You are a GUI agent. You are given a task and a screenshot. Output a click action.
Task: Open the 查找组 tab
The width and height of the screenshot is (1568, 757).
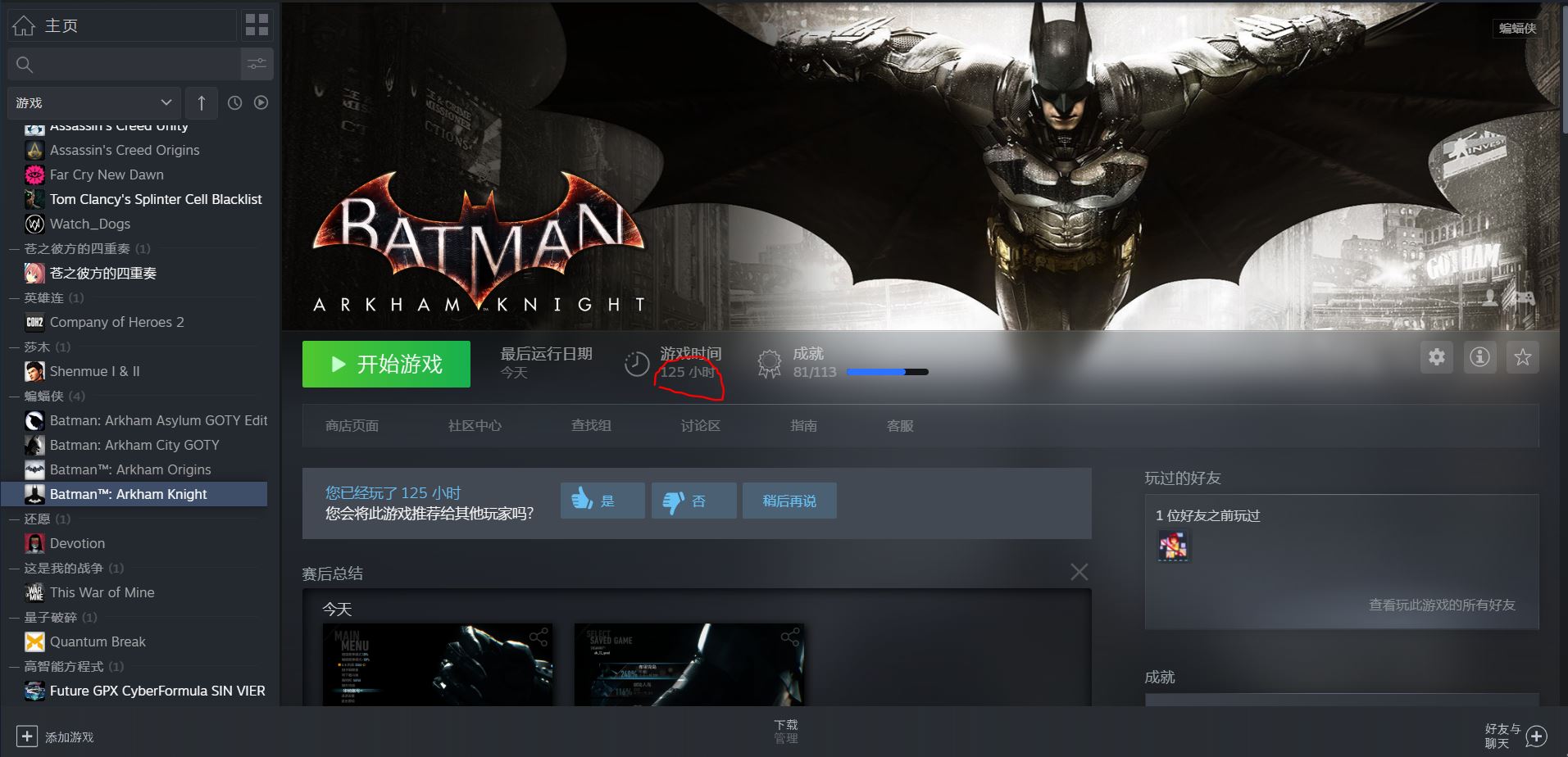(591, 425)
